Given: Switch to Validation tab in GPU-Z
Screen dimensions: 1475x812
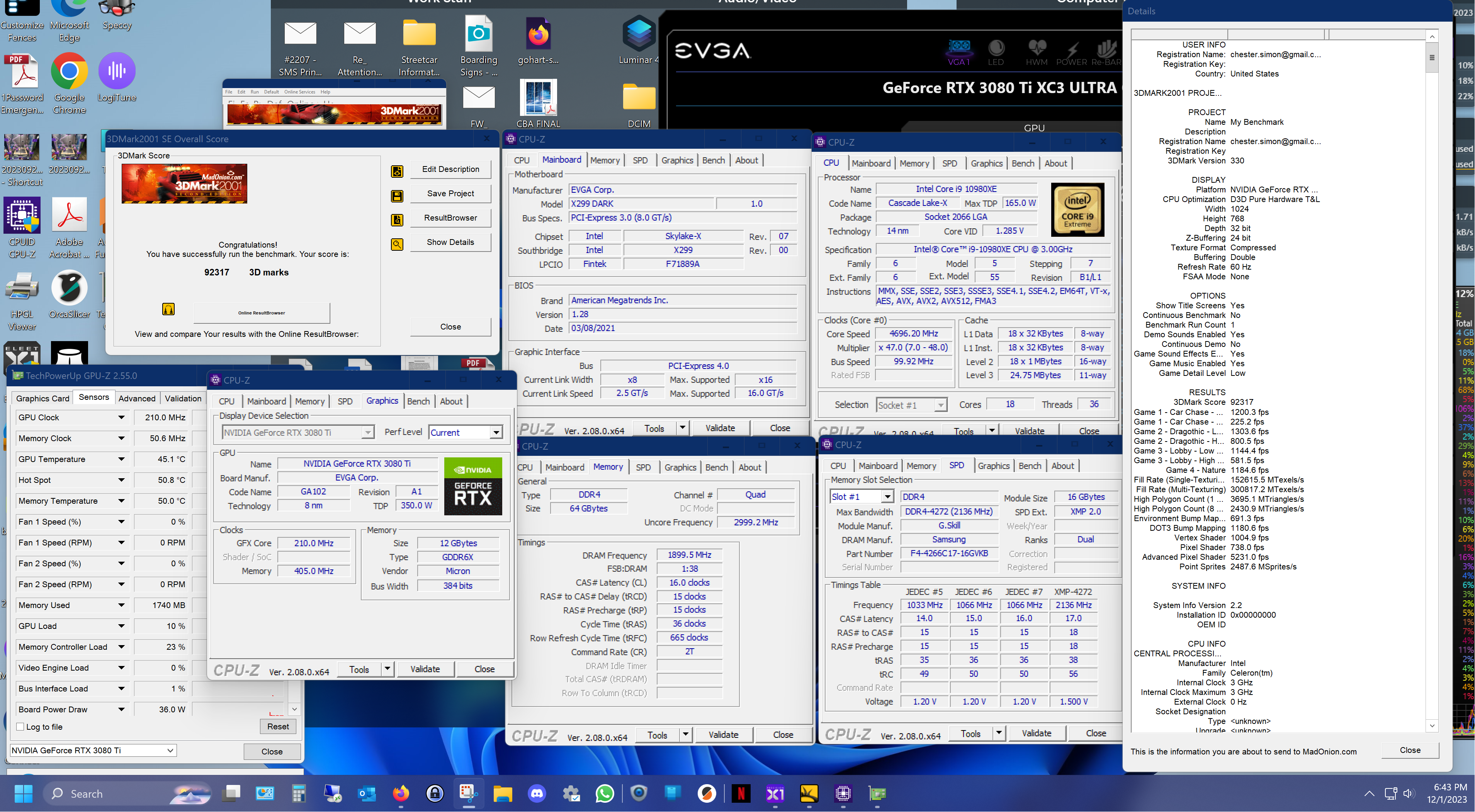Looking at the screenshot, I should click(183, 399).
